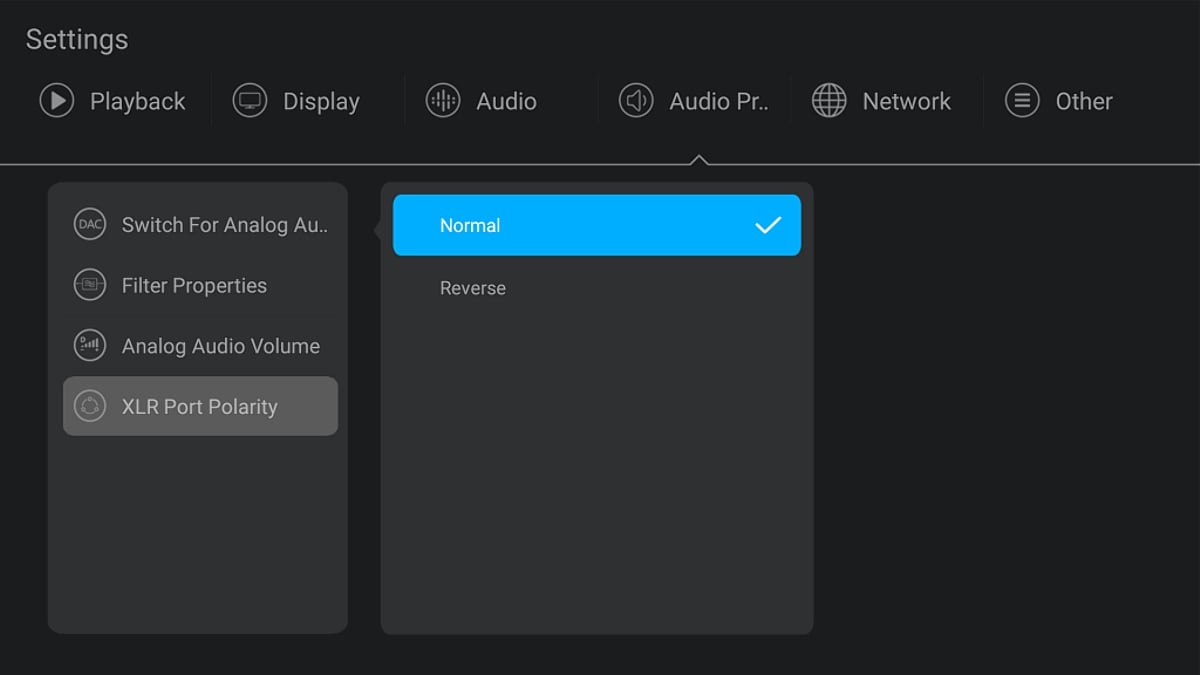Click the checkmark on Normal
The width and height of the screenshot is (1200, 675).
tap(768, 226)
